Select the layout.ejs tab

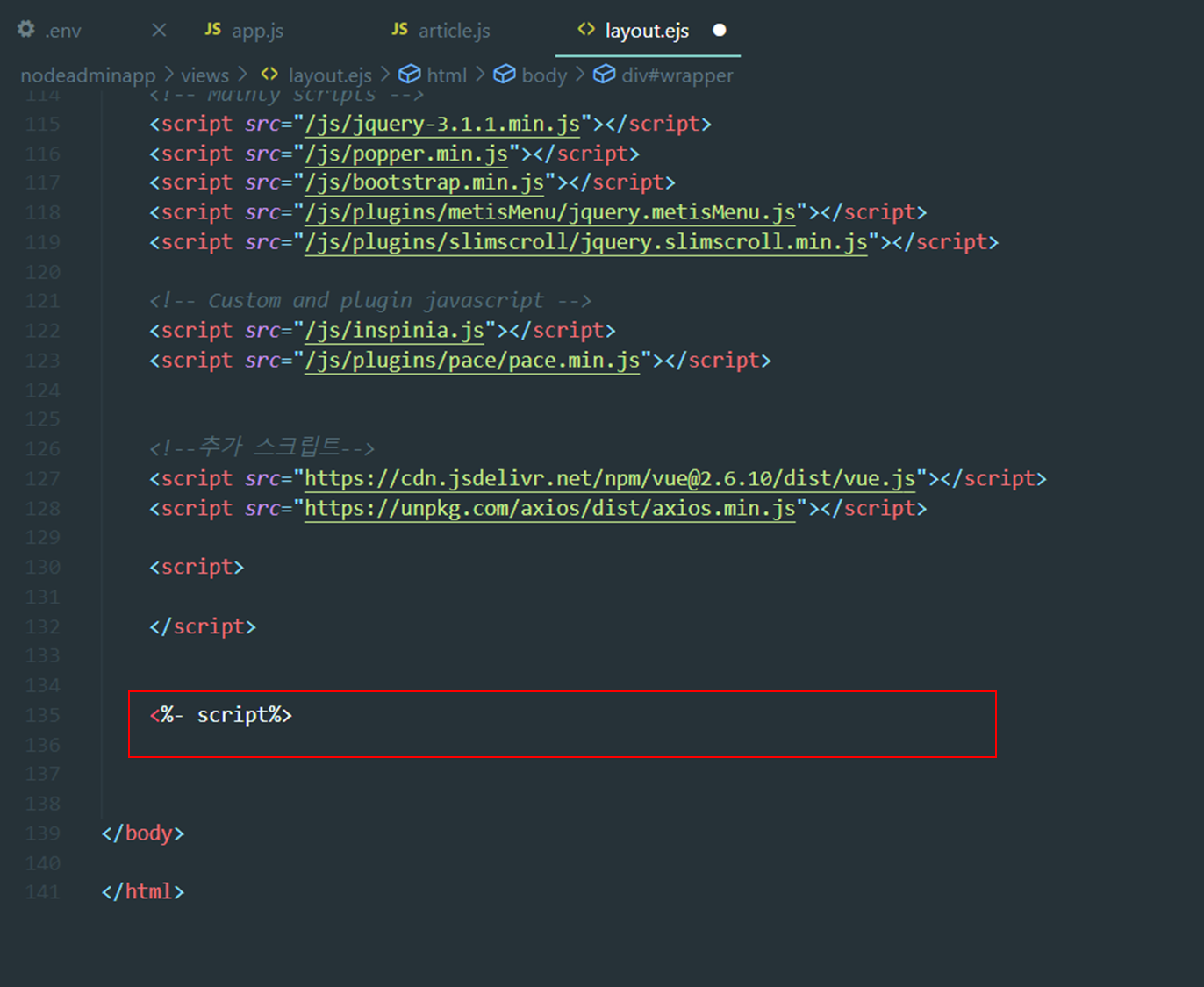point(647,31)
